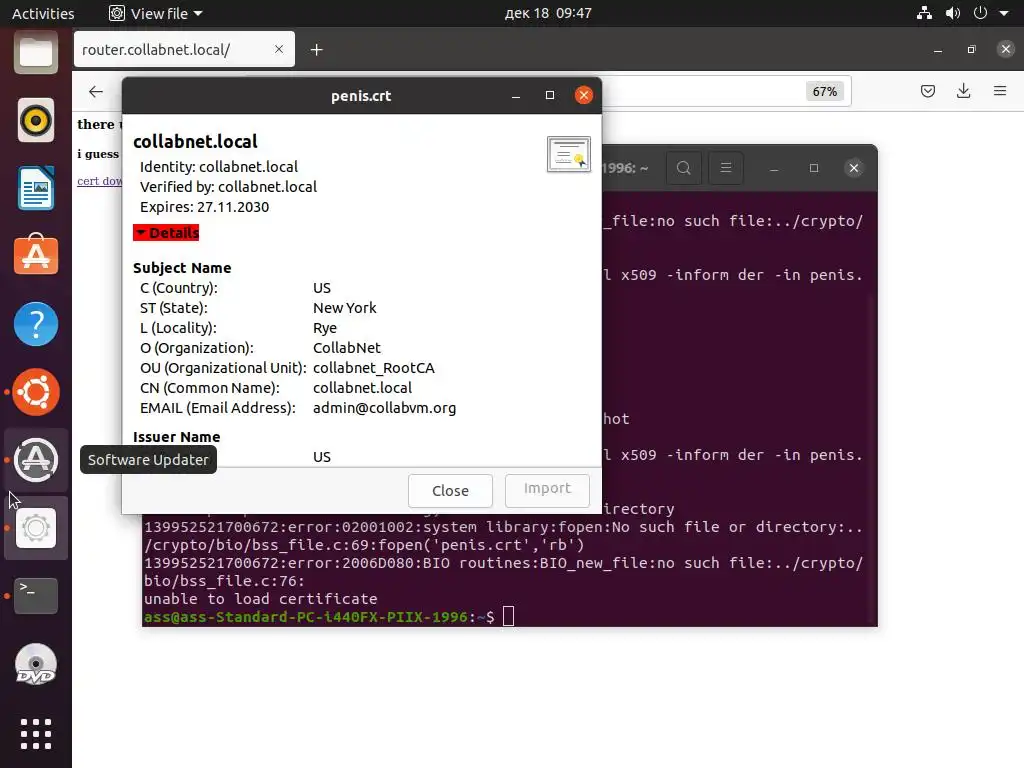Click the certificate viewer dock icon

[x=36, y=528]
